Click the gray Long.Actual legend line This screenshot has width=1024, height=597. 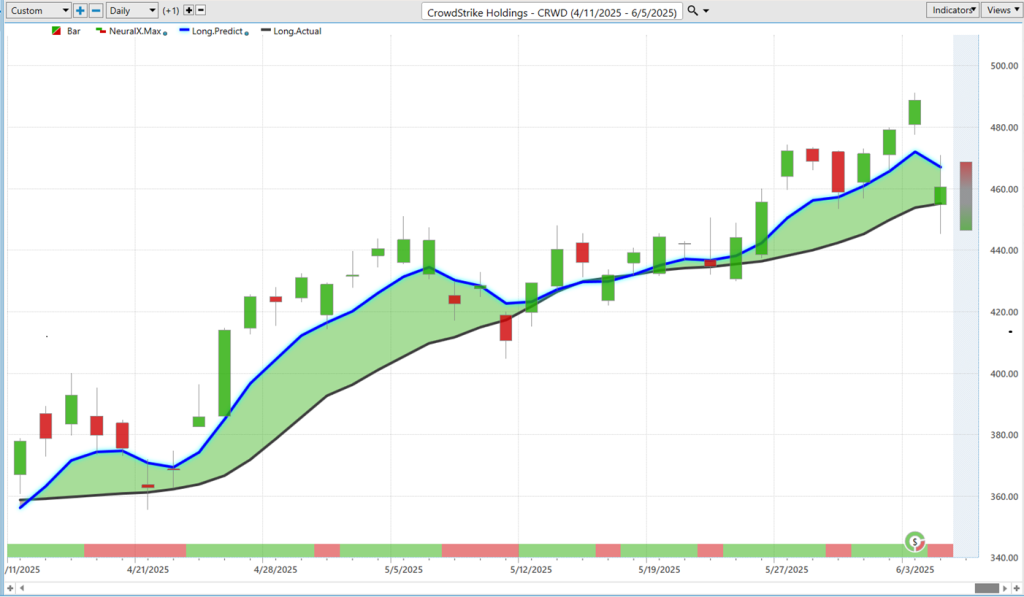point(266,31)
